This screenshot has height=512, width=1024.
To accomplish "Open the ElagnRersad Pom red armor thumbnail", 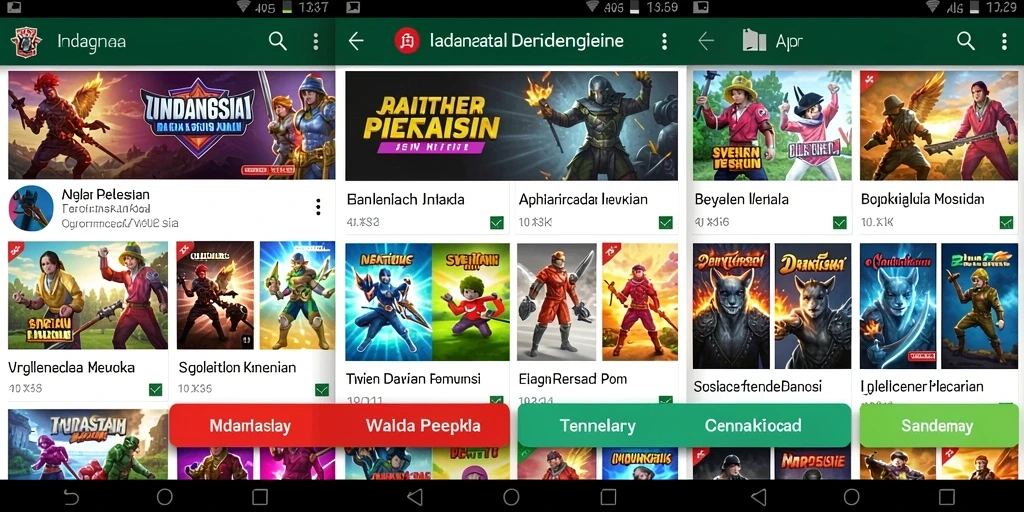I will click(x=556, y=302).
